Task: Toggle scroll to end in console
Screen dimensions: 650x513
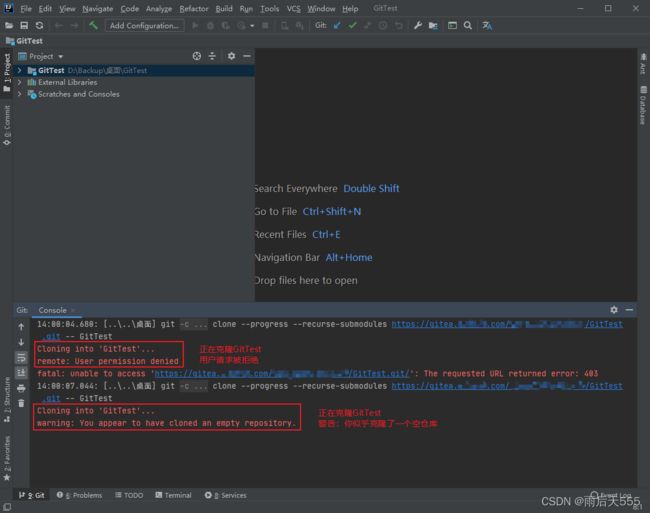Action: pyautogui.click(x=21, y=373)
